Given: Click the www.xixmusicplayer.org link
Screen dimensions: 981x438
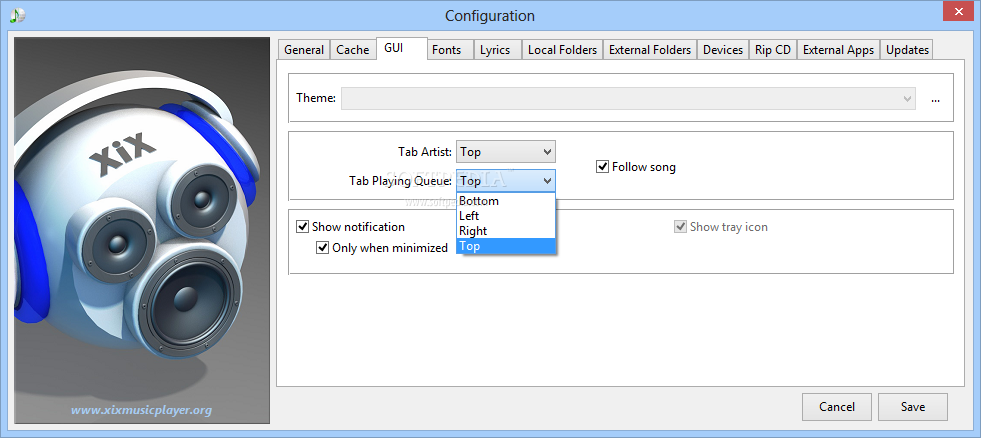Looking at the screenshot, I should [x=141, y=410].
